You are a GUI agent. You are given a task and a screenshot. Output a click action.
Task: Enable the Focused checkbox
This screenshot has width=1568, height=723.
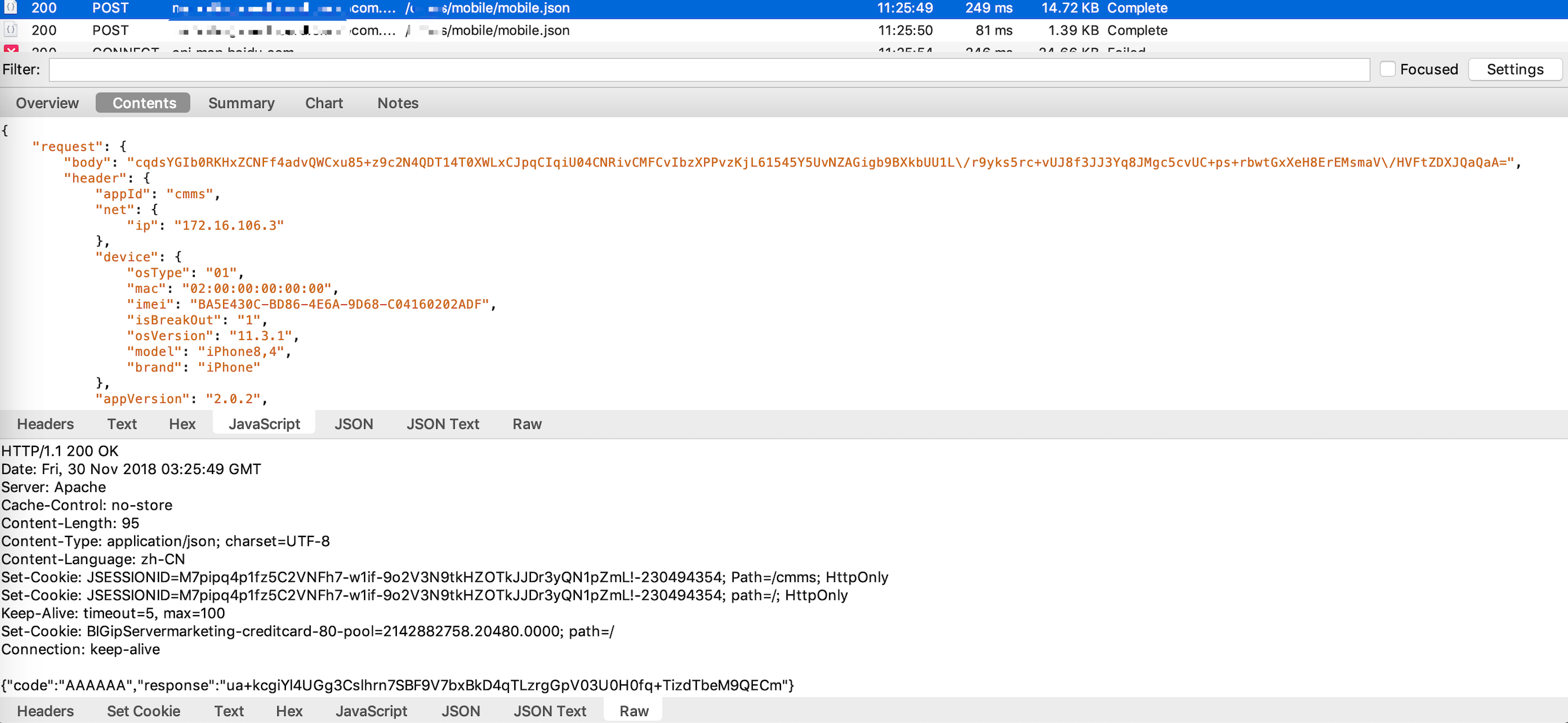pos(1387,69)
